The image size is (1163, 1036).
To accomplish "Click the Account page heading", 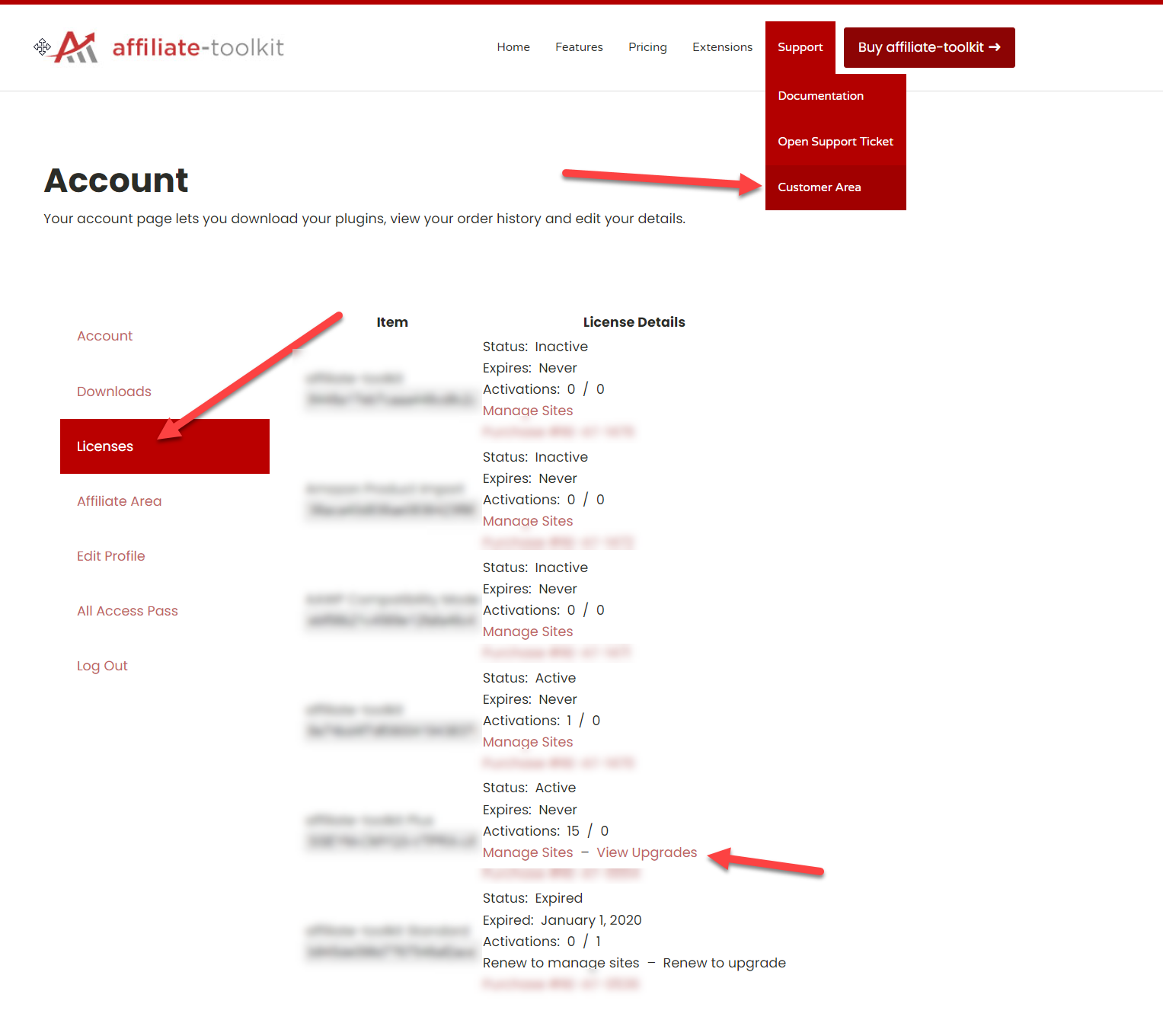I will pyautogui.click(x=116, y=181).
